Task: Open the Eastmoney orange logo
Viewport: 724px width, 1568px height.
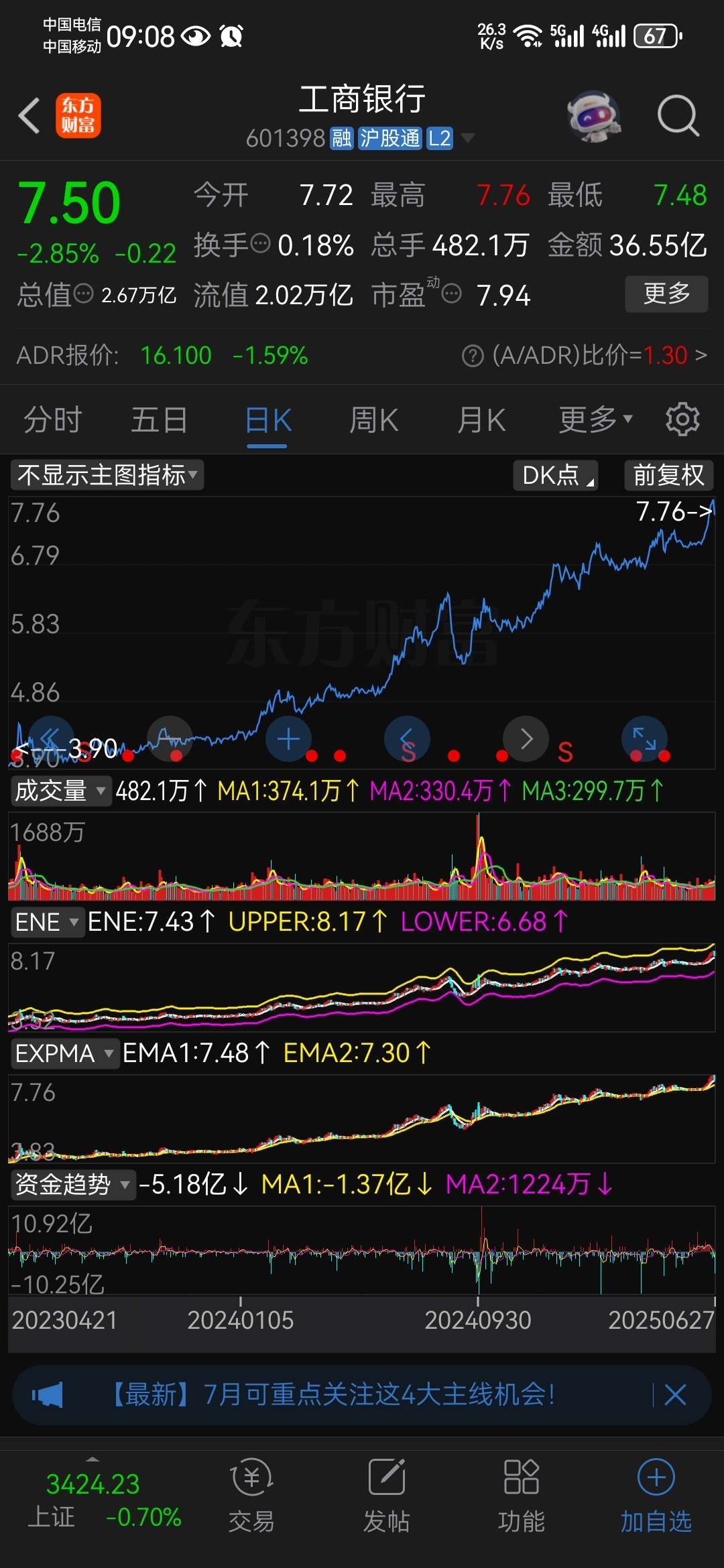Action: click(78, 115)
